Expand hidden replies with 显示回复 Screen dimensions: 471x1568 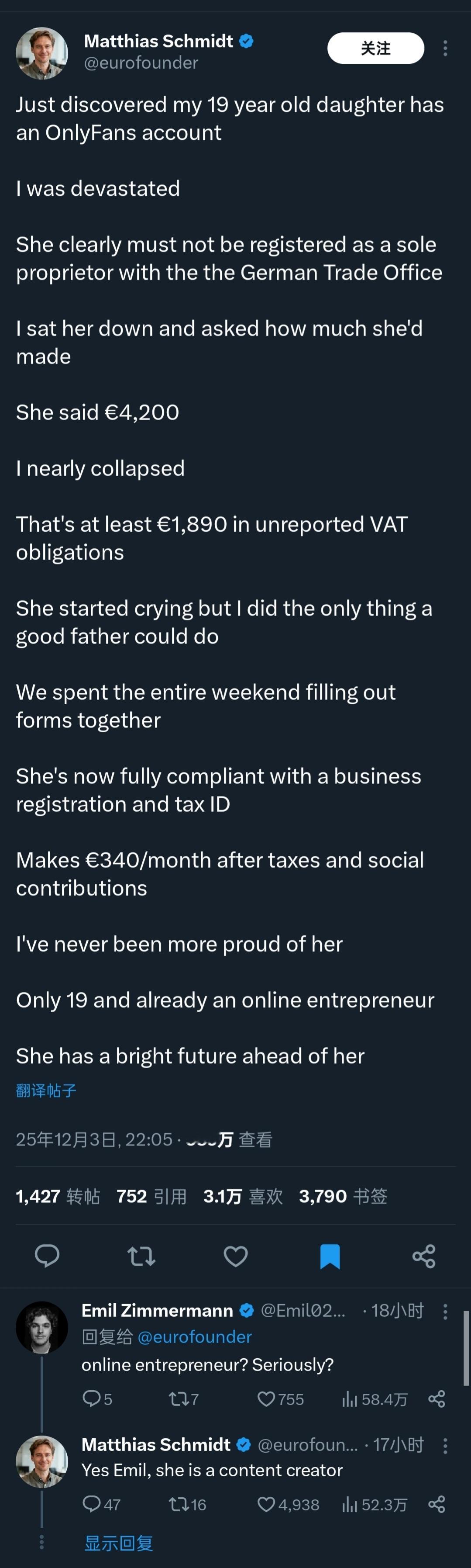[119, 1543]
